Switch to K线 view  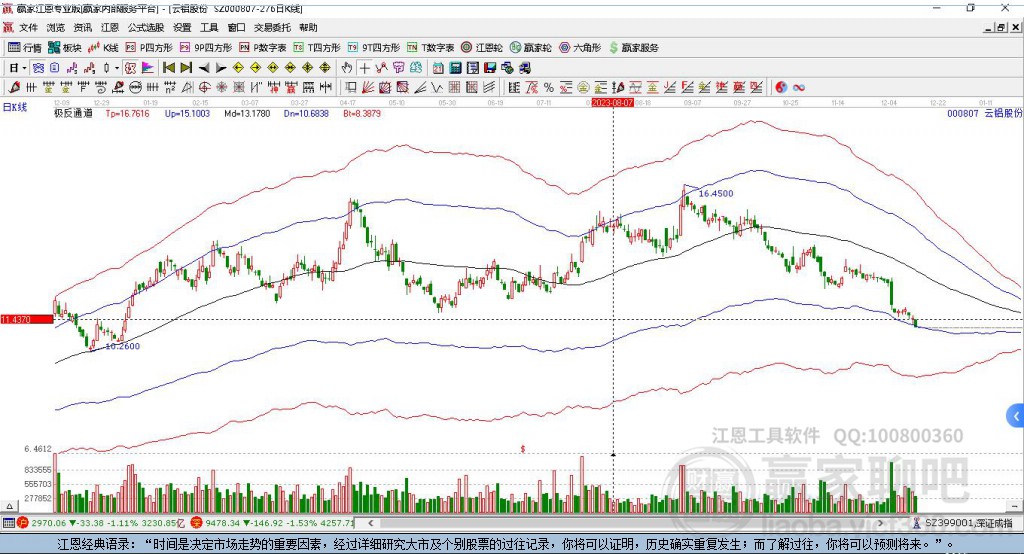(x=103, y=48)
